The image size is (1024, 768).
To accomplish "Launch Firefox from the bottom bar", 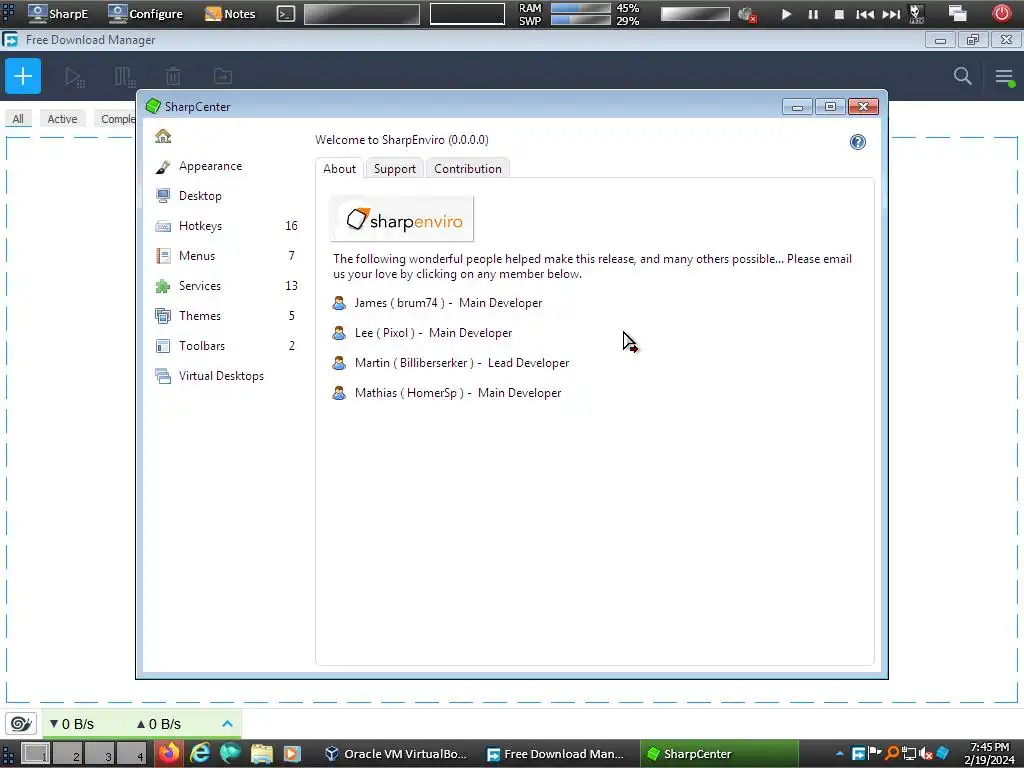I will tap(170, 754).
